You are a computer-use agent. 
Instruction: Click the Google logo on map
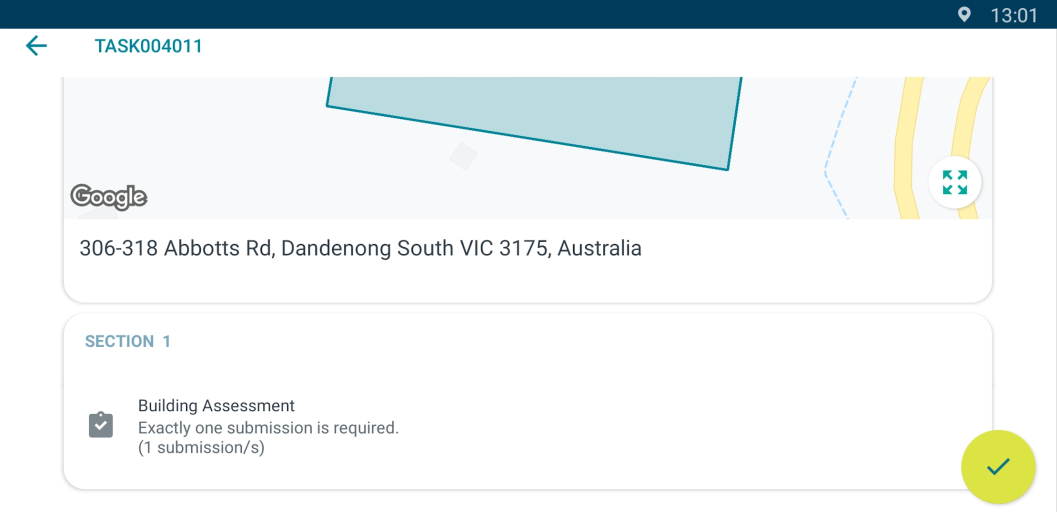point(109,197)
